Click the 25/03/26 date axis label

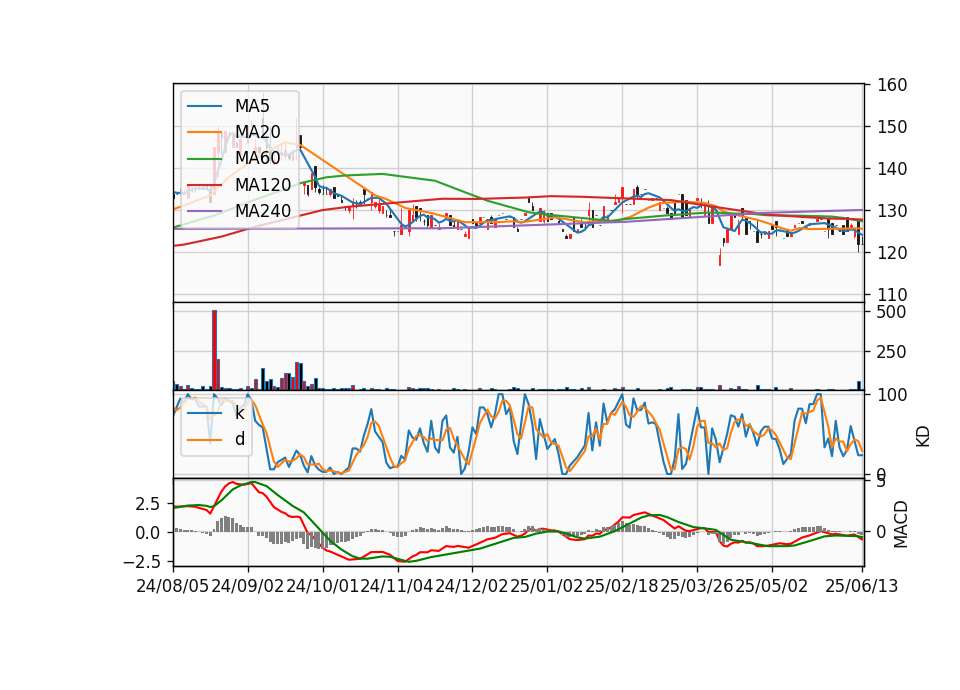click(696, 586)
